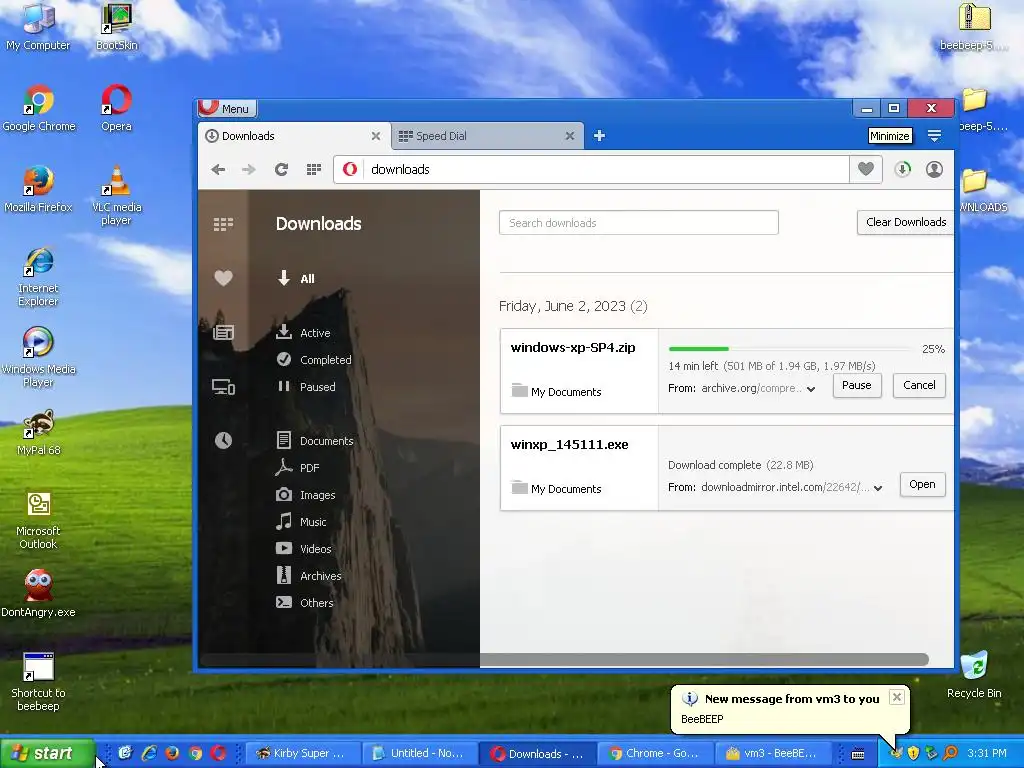Filter by Paused downloads
Viewport: 1024px width, 768px height.
[306, 387]
